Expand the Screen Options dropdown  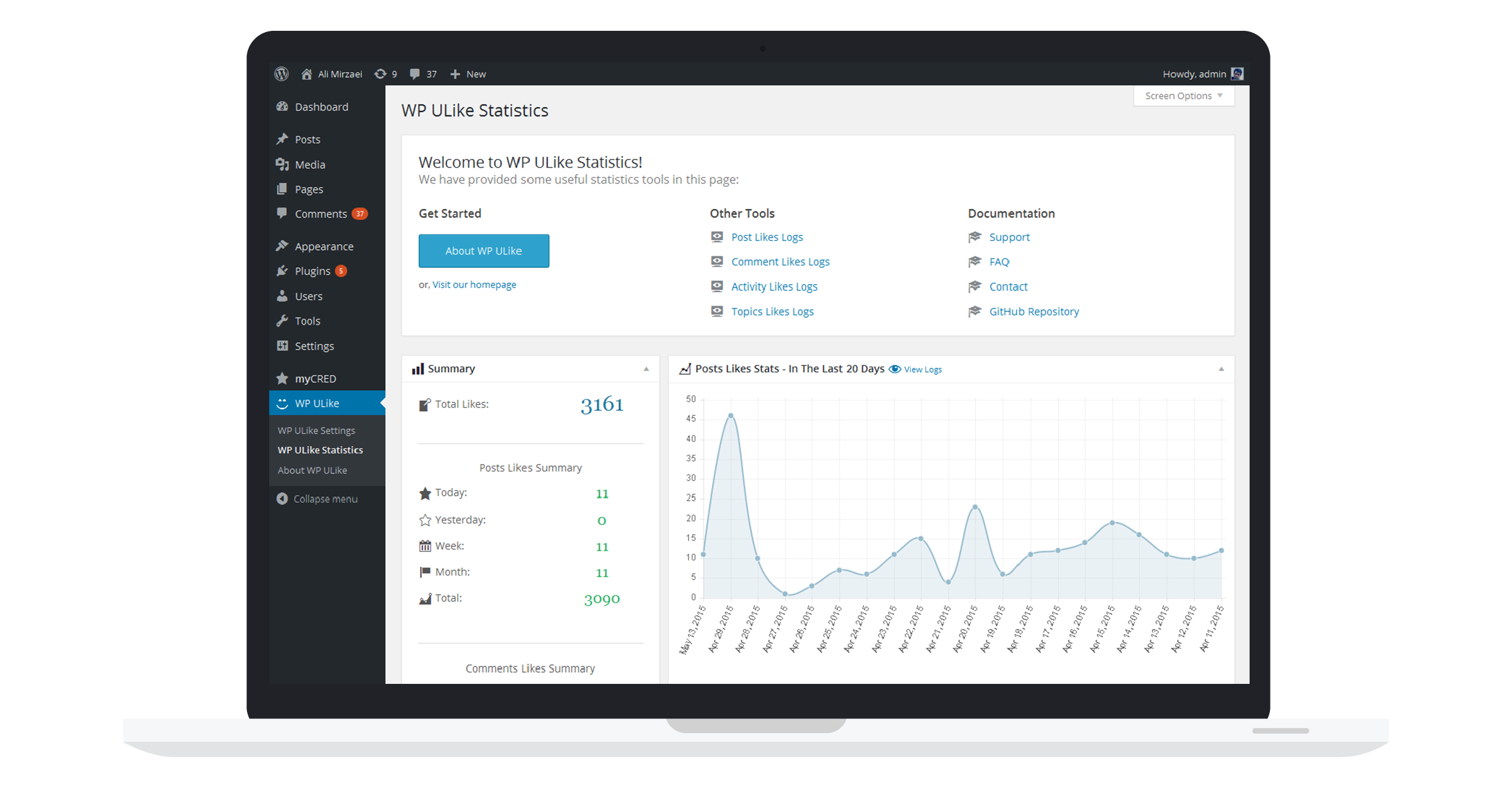(x=1183, y=96)
